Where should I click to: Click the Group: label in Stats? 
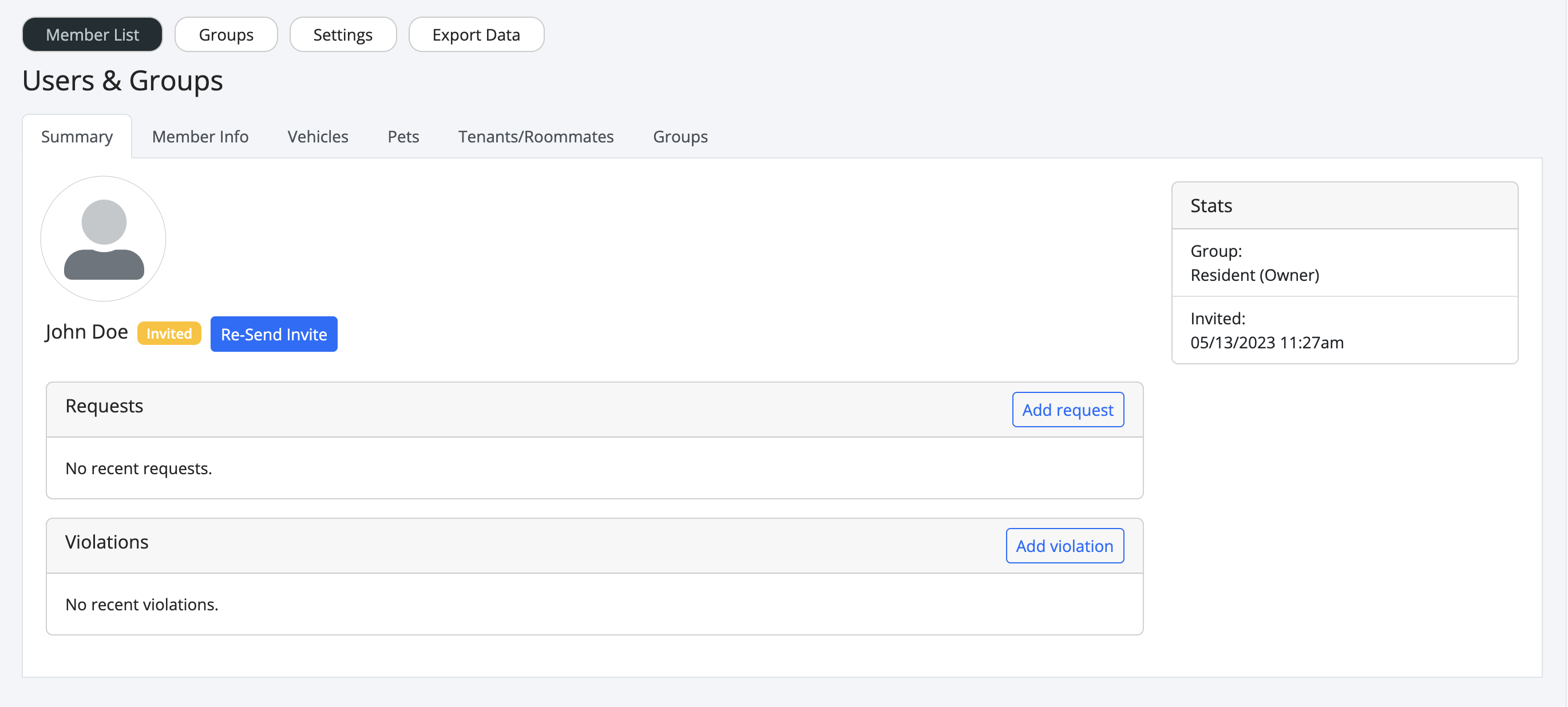click(x=1216, y=251)
